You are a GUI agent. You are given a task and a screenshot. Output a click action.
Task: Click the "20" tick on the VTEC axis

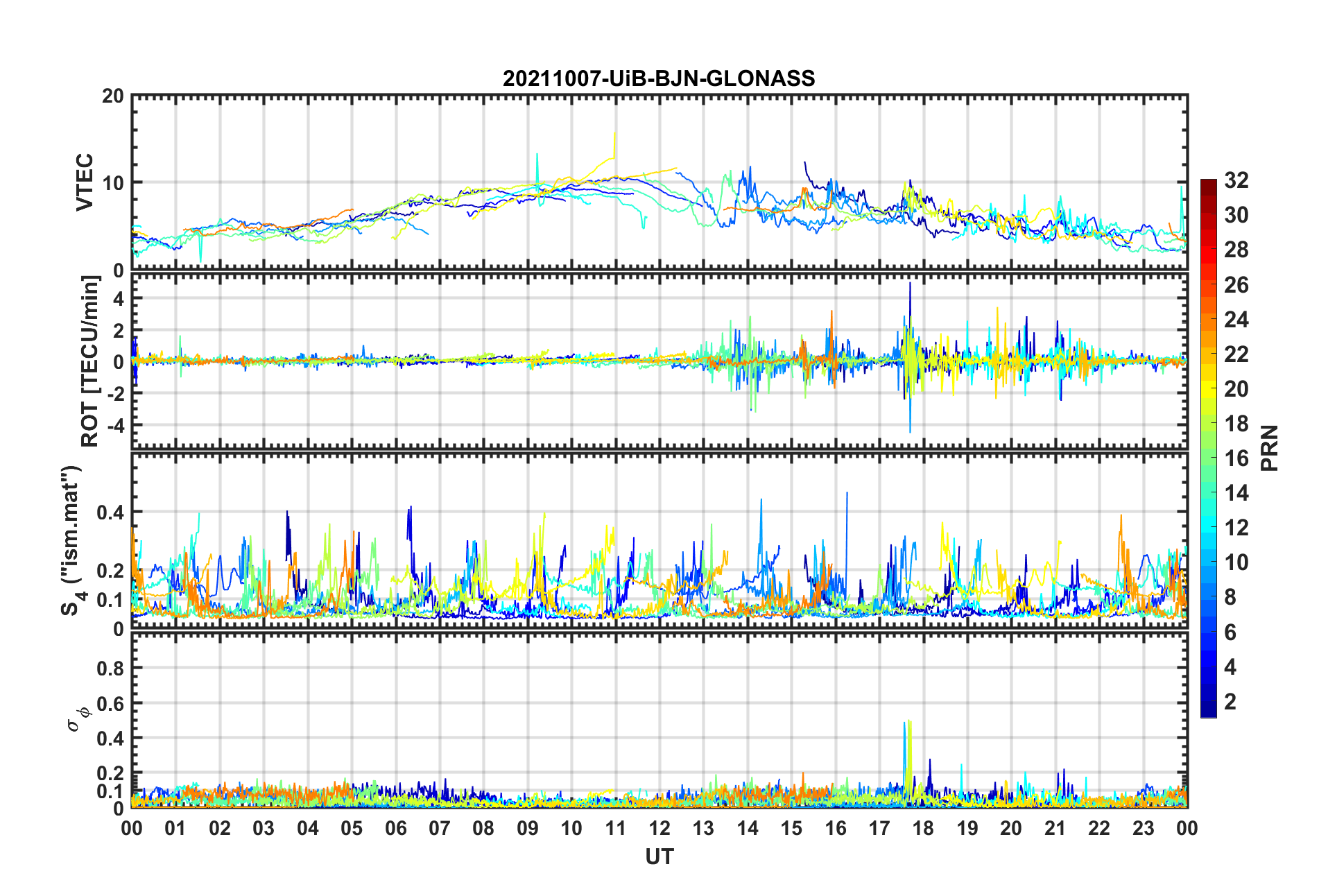[x=113, y=96]
